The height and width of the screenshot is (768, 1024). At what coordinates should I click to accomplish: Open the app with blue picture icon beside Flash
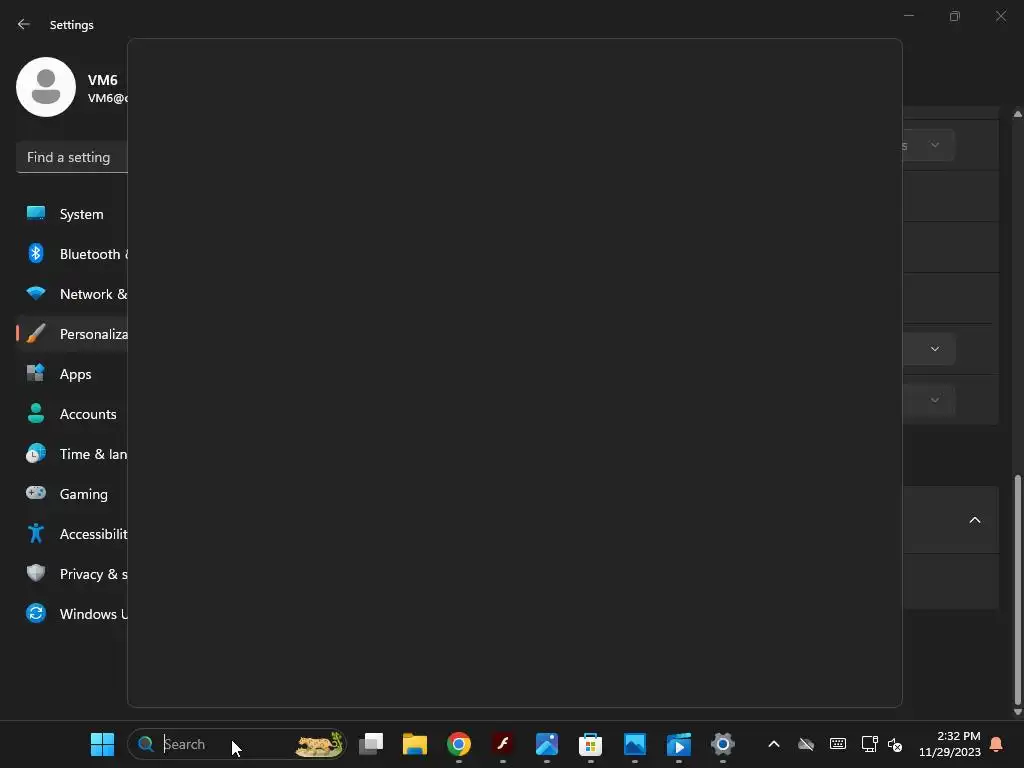[x=547, y=744]
